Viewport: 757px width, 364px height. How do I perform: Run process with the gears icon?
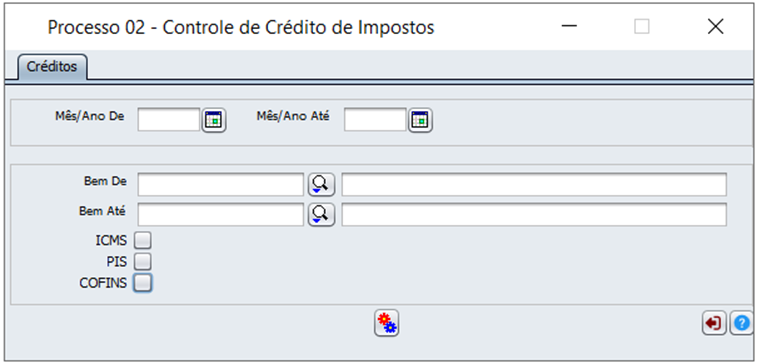click(x=387, y=323)
